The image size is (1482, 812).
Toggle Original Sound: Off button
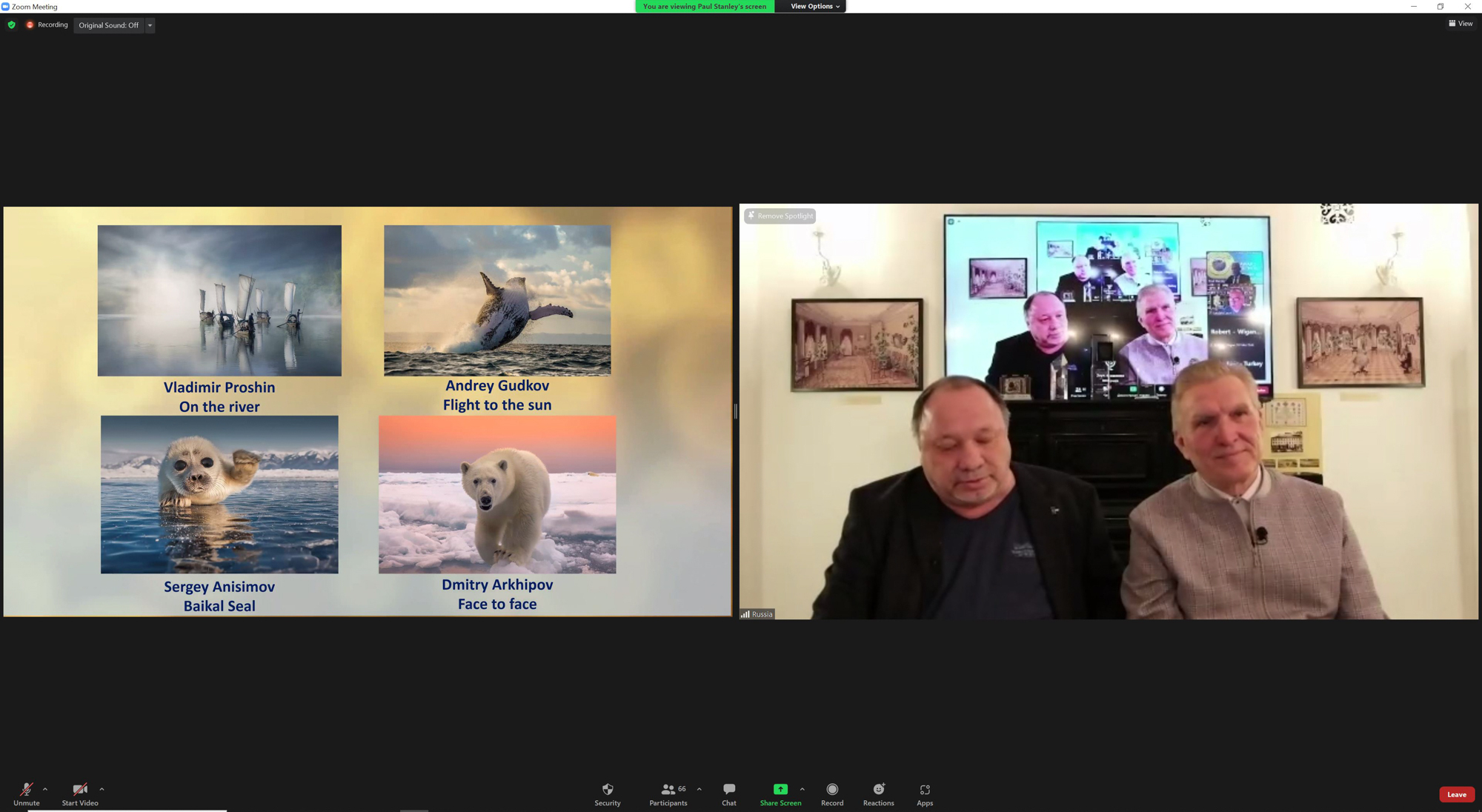coord(108,25)
